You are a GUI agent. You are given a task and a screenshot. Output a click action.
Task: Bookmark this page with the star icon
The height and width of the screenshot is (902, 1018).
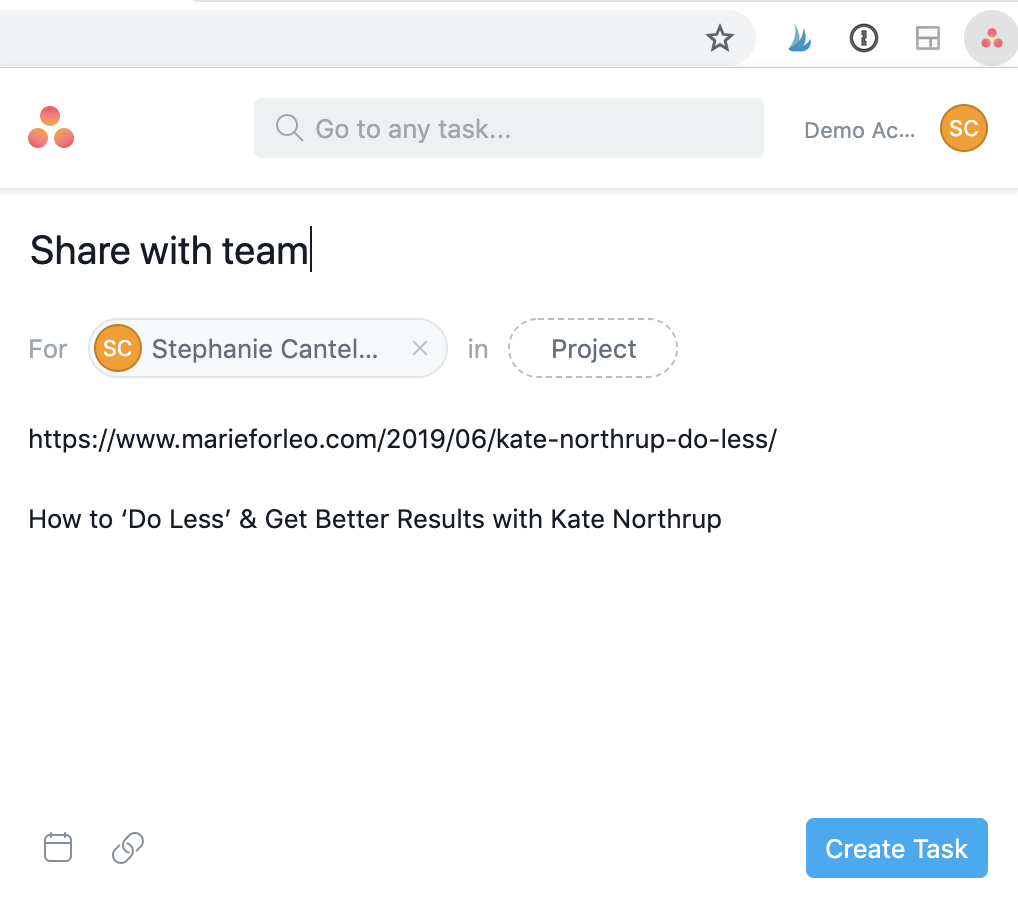point(719,38)
